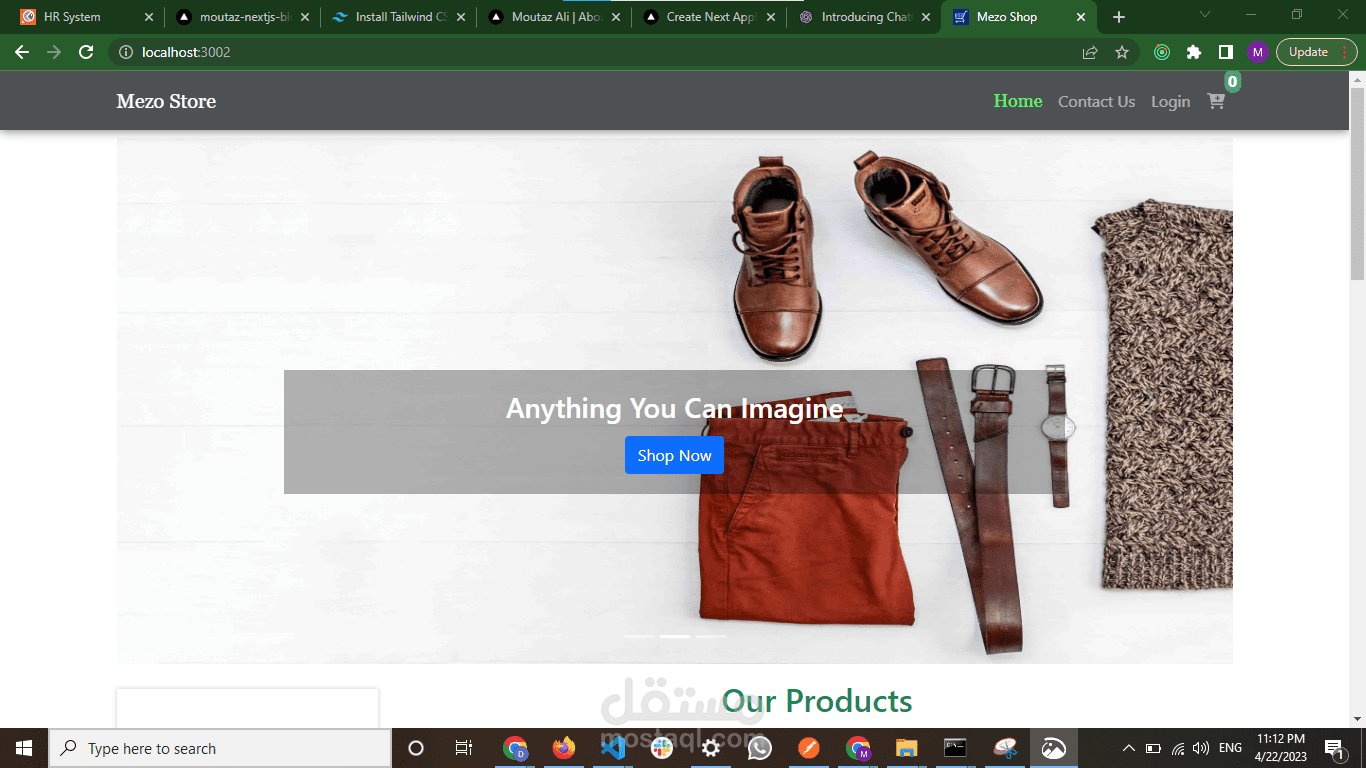Toggle the browser side panel icon
The width and height of the screenshot is (1366, 768).
[x=1226, y=52]
